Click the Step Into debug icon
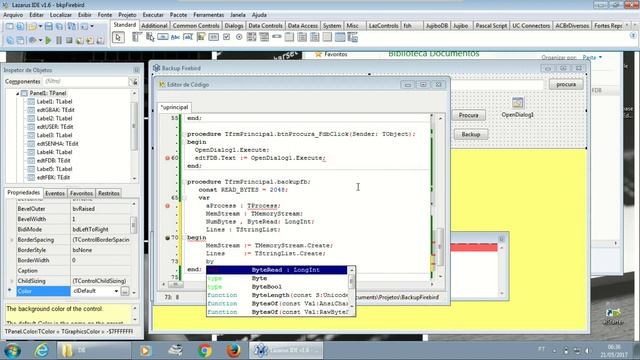Image resolution: width=640 pixels, height=360 pixels. pyautogui.click(x=80, y=40)
